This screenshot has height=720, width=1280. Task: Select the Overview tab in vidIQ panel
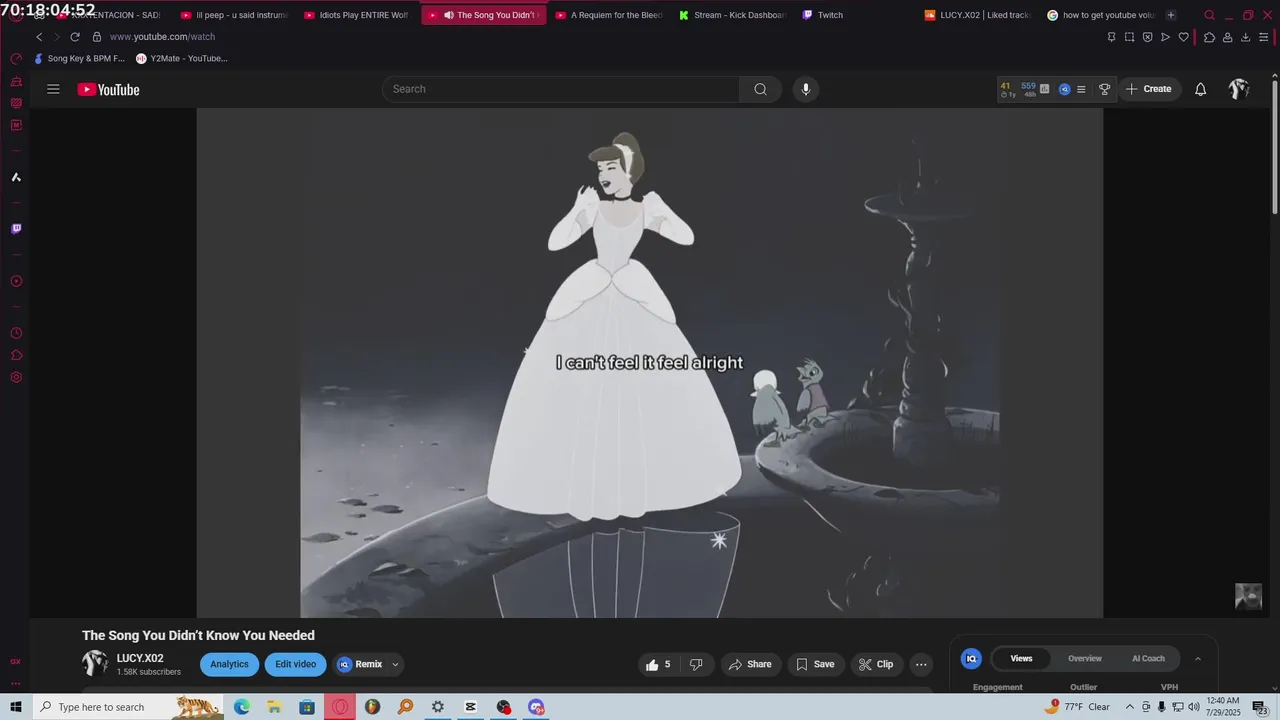click(1084, 658)
